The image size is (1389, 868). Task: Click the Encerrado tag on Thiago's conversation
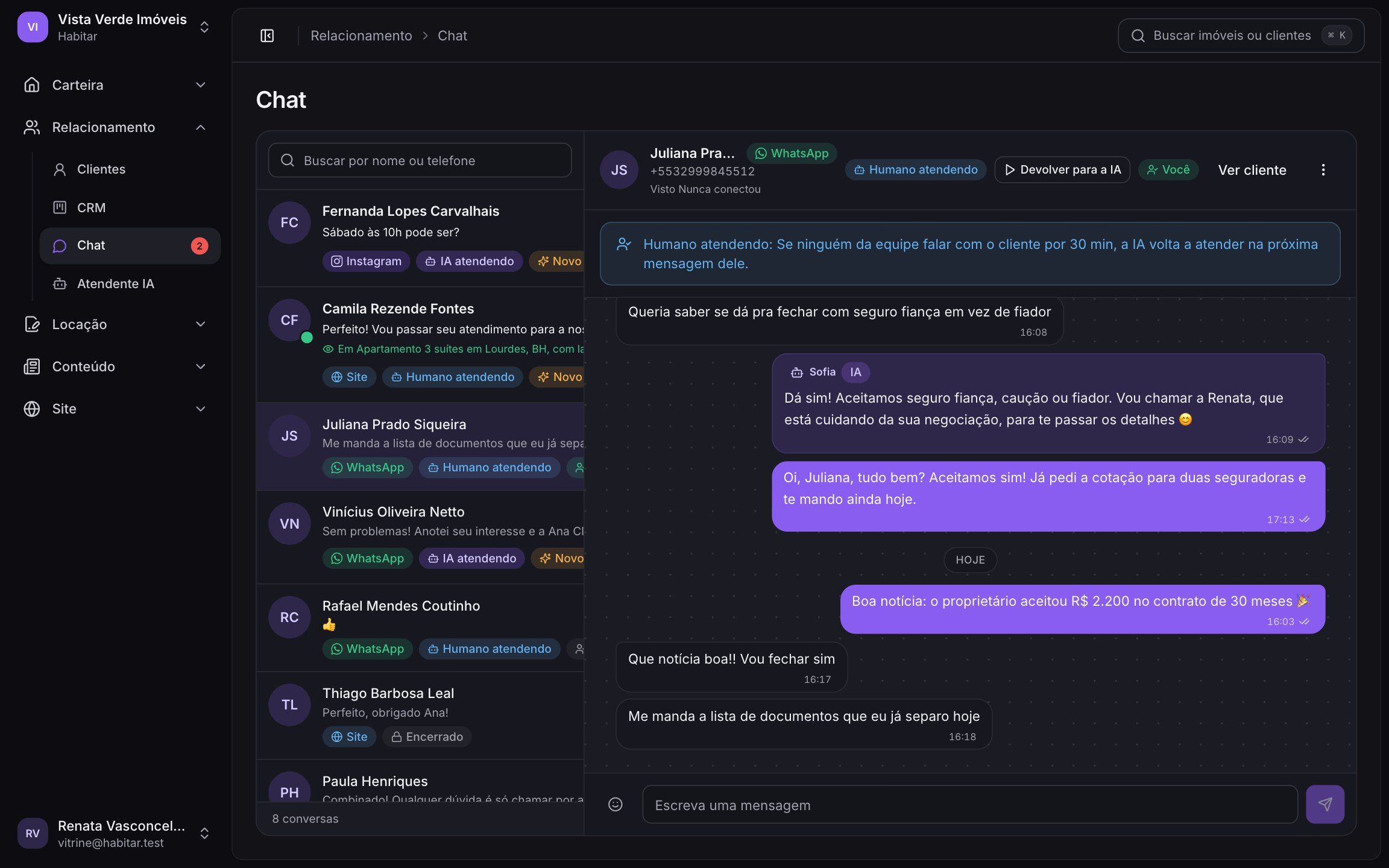point(427,737)
